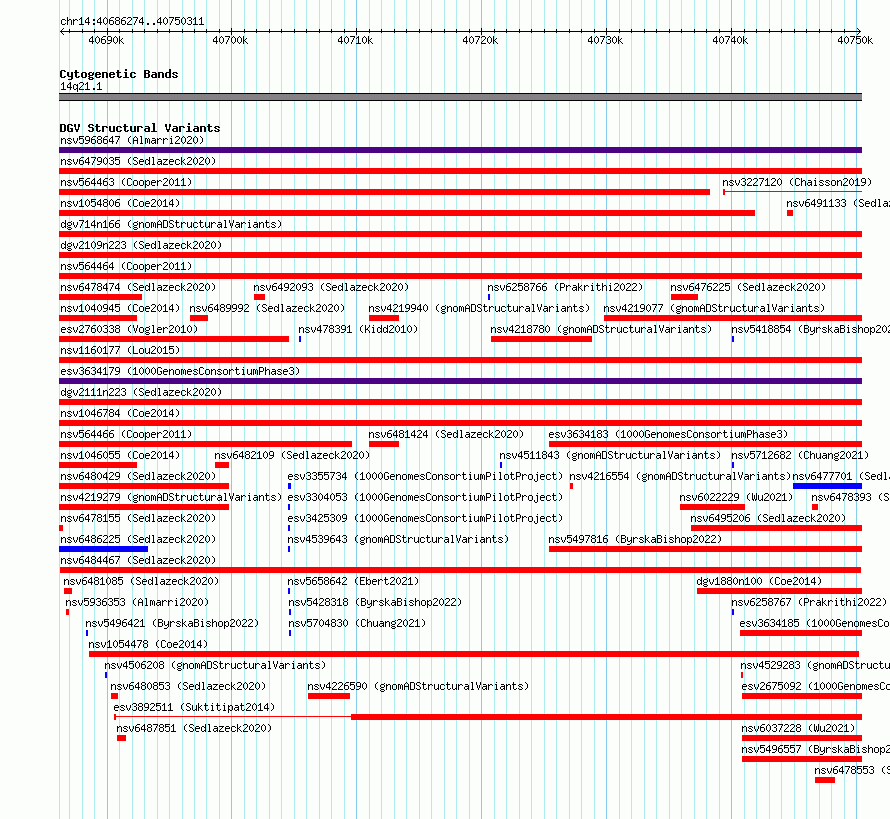
Task: Select nsv6476225 (Sedlazeck2020) label
Action: (x=748, y=287)
